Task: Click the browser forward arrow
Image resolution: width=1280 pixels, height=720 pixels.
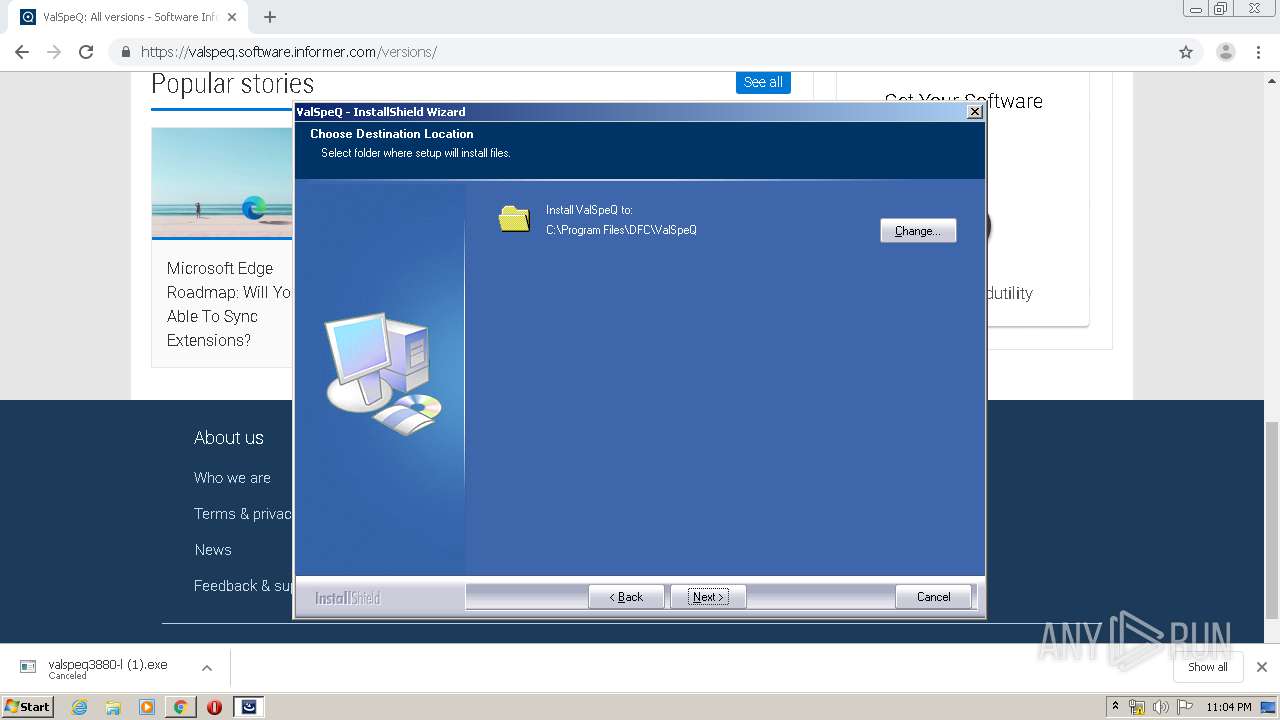Action: [x=54, y=52]
